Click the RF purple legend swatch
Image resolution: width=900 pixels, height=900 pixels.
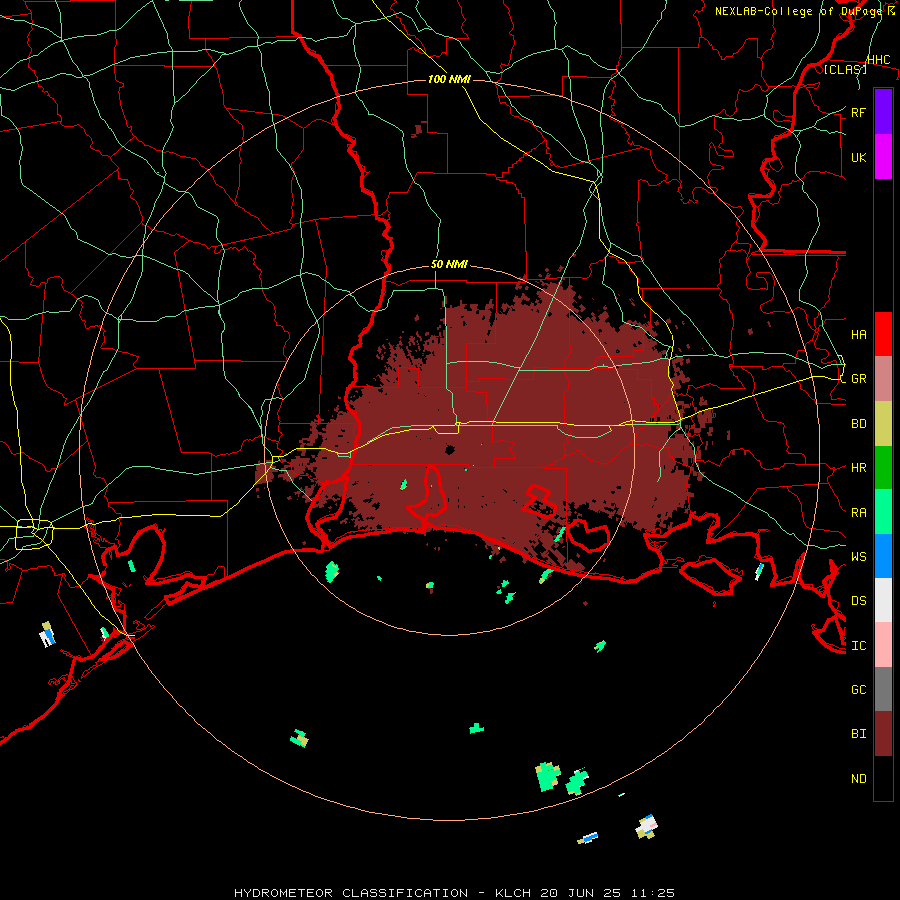[883, 112]
